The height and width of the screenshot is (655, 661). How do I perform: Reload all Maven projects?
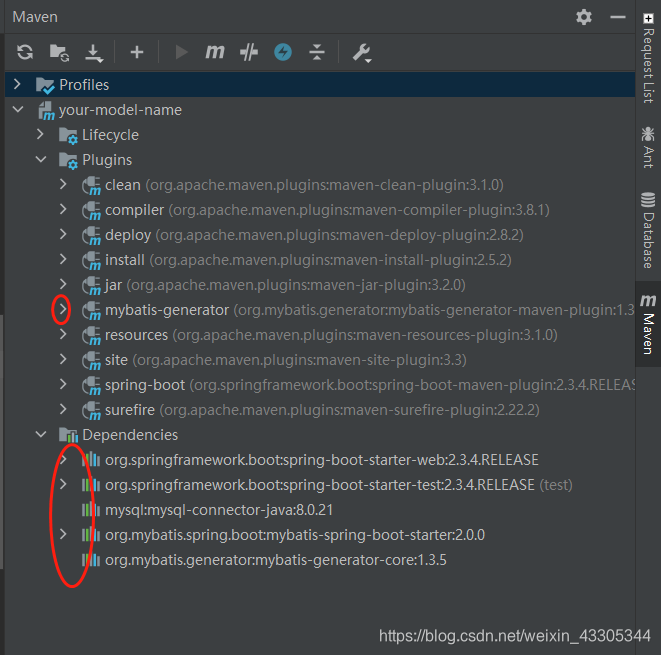(x=25, y=52)
